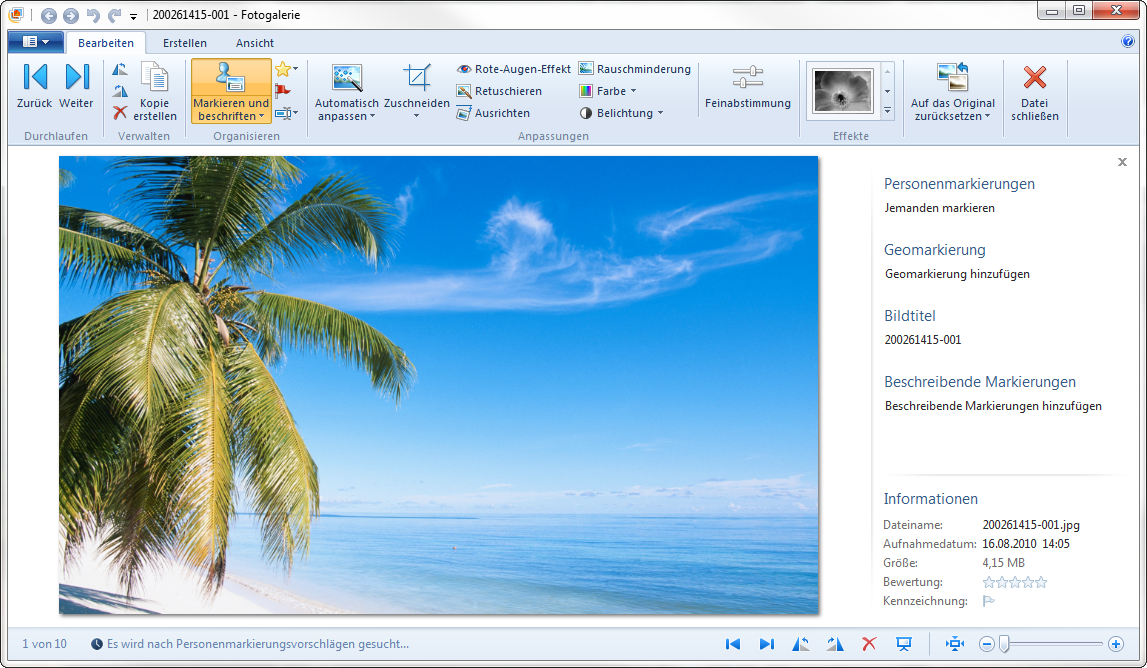Viewport: 1147px width, 668px height.
Task: Click the Jemanden markieren link
Action: click(939, 208)
